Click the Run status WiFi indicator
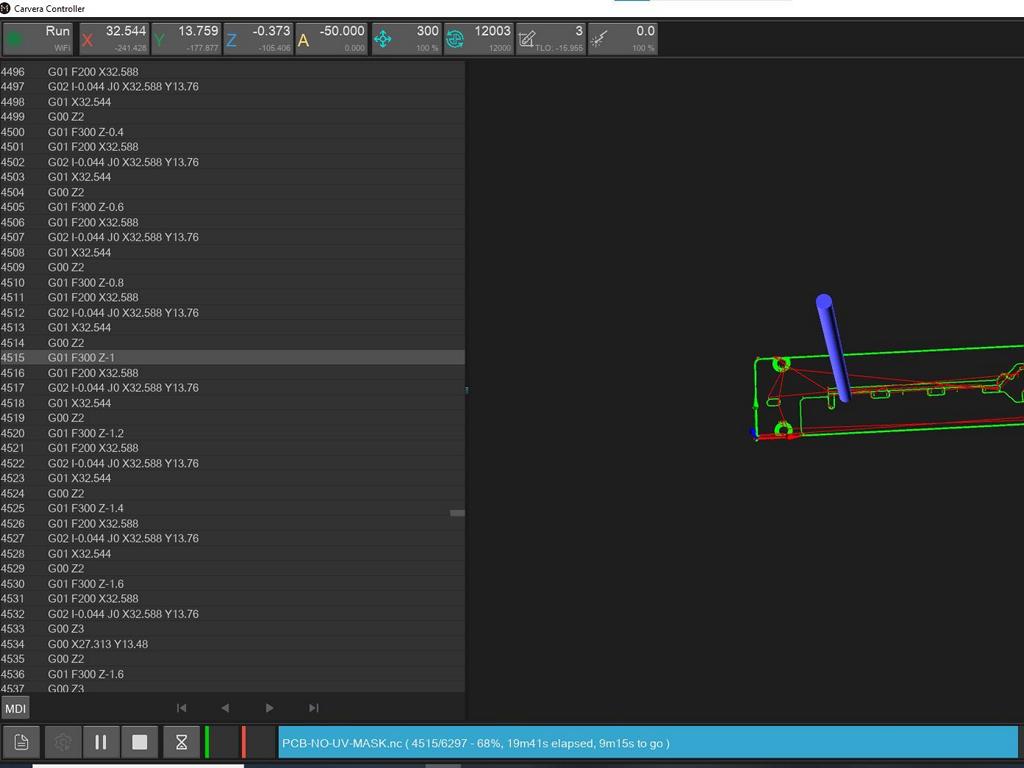 pyautogui.click(x=39, y=39)
